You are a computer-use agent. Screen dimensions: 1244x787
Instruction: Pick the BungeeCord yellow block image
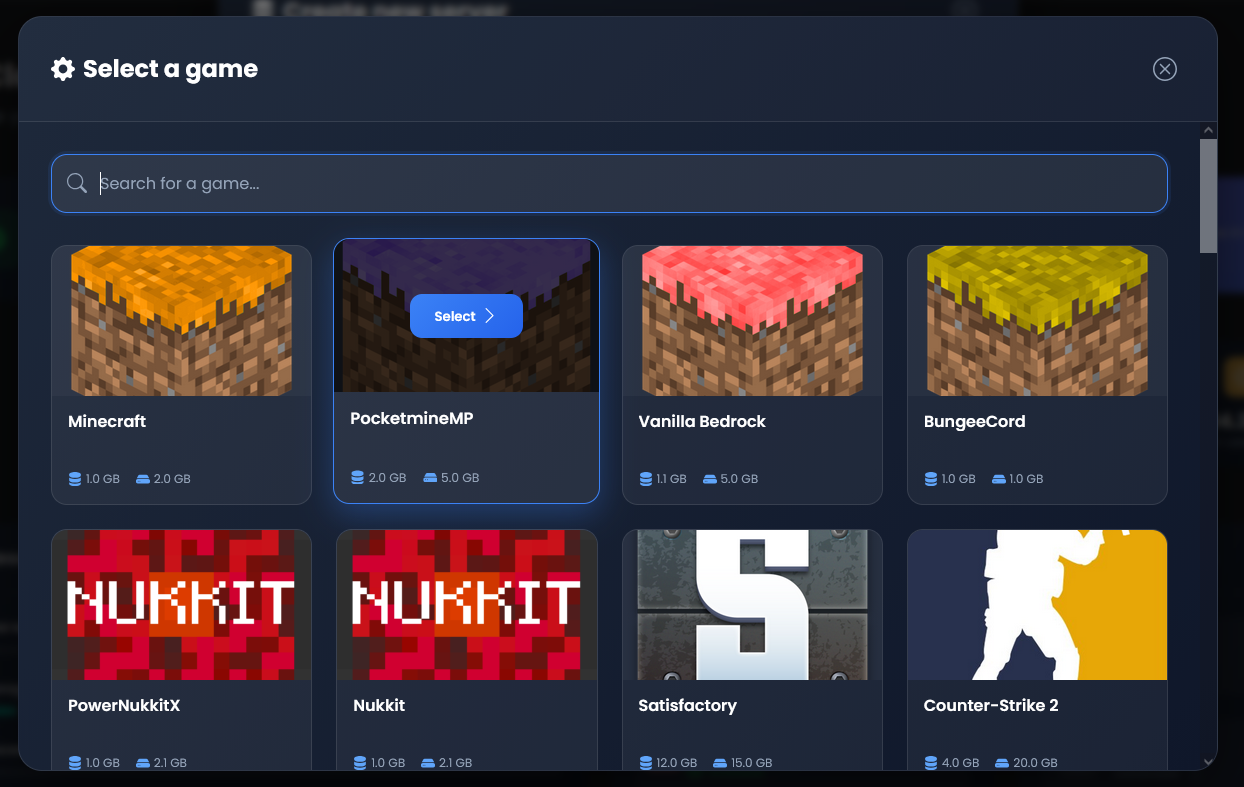(x=1037, y=321)
